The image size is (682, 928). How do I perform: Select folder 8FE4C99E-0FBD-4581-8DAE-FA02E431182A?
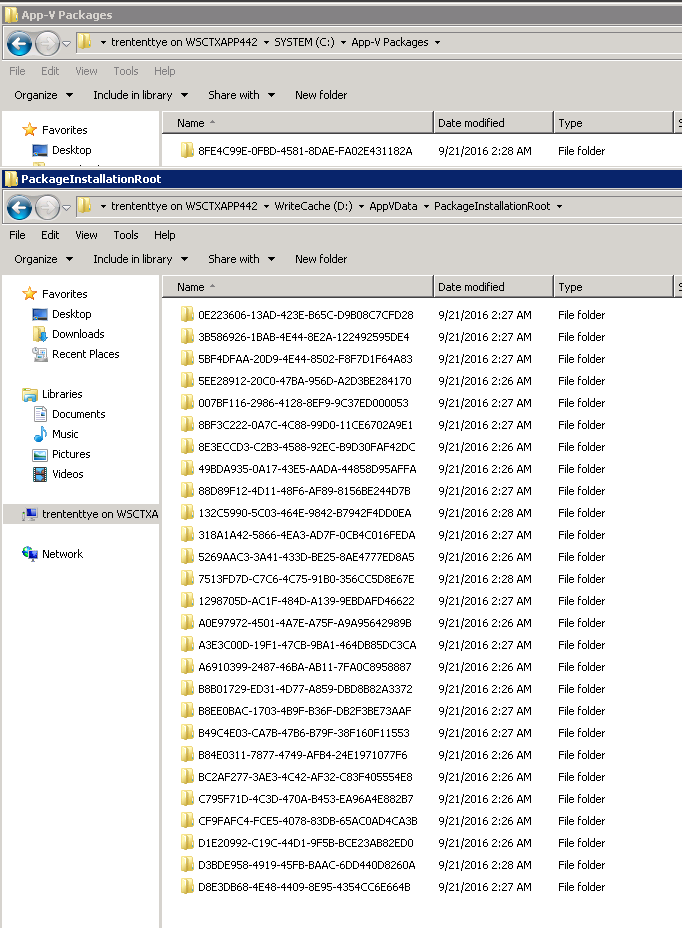[304, 151]
